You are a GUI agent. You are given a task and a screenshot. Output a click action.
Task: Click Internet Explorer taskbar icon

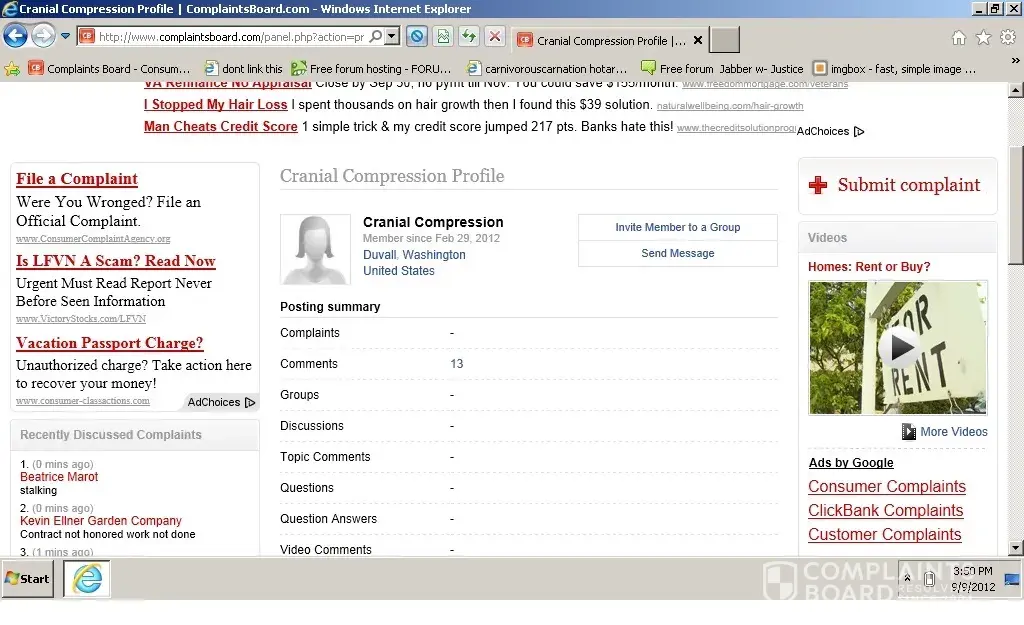point(87,579)
